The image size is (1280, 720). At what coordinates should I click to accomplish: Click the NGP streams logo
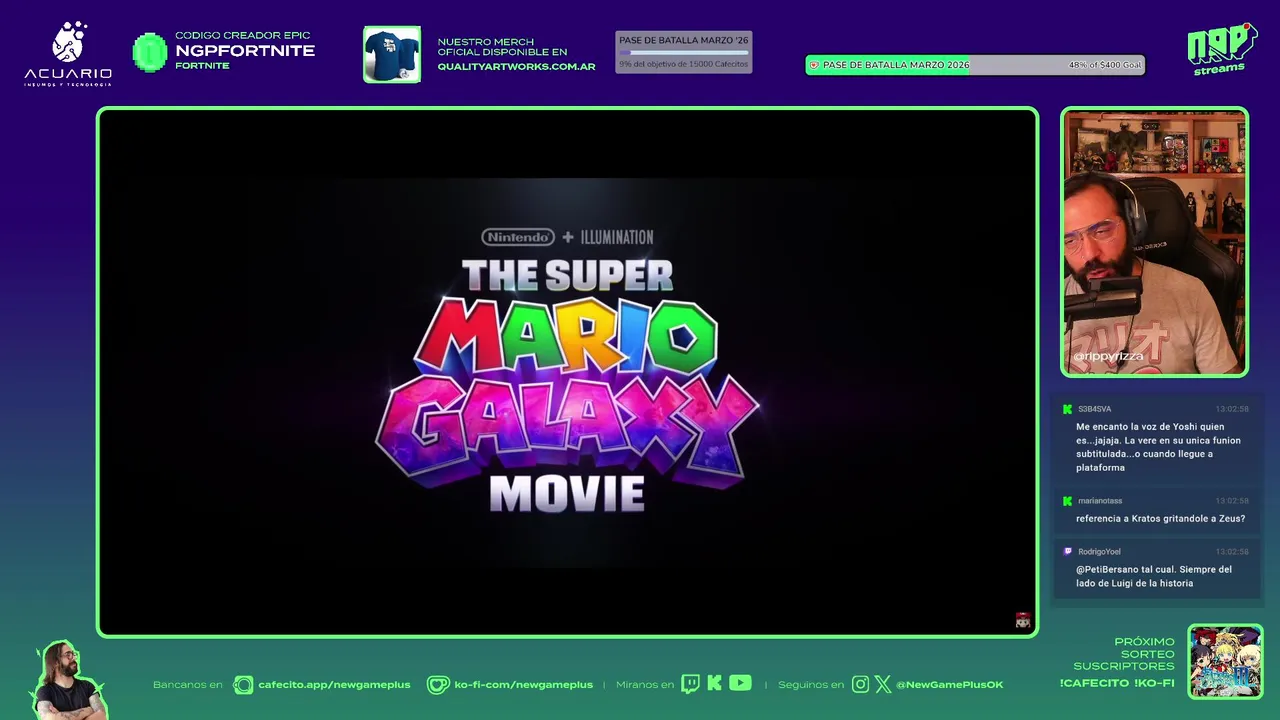pyautogui.click(x=1221, y=48)
